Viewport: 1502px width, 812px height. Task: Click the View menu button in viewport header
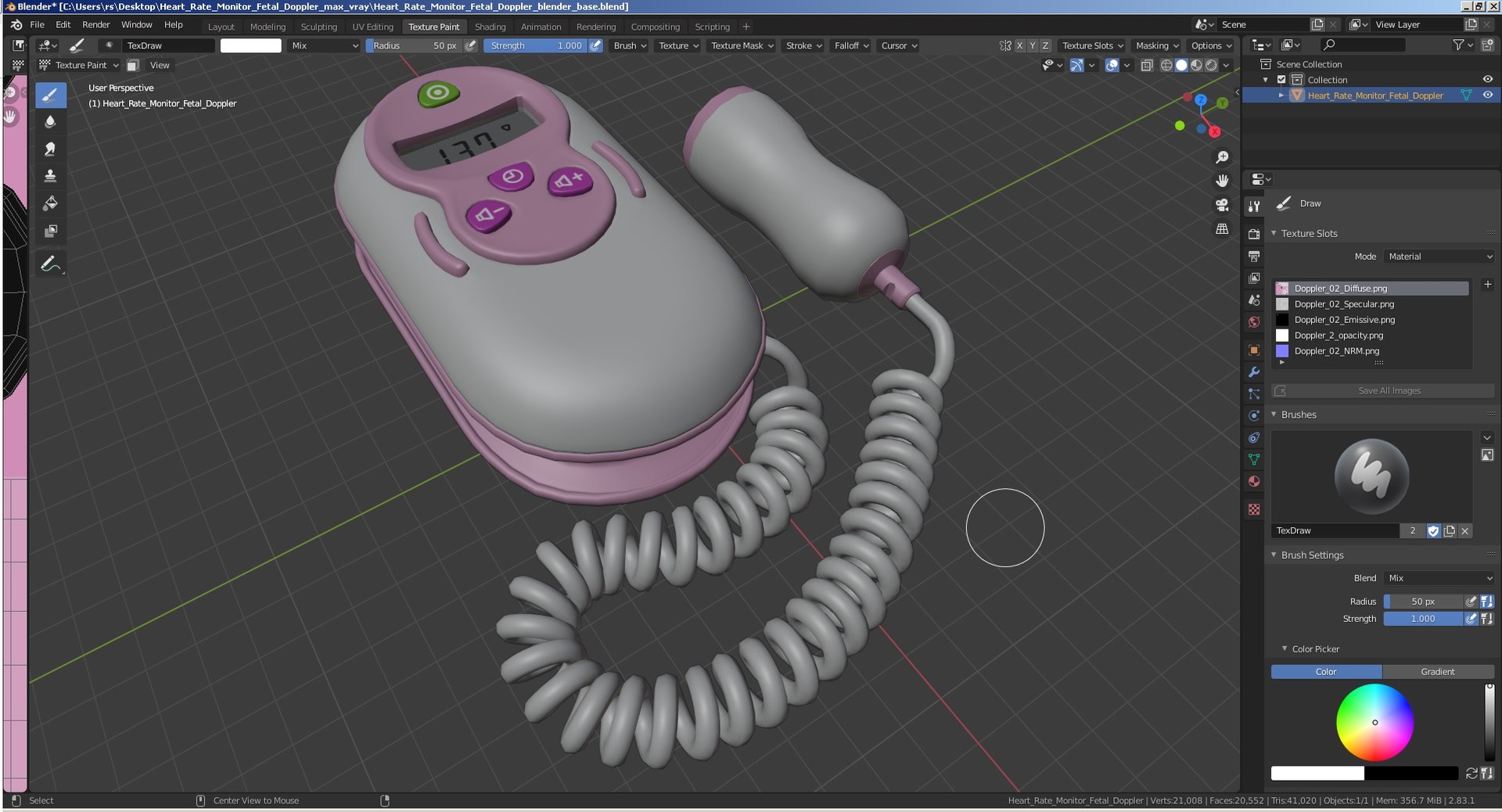tap(160, 65)
